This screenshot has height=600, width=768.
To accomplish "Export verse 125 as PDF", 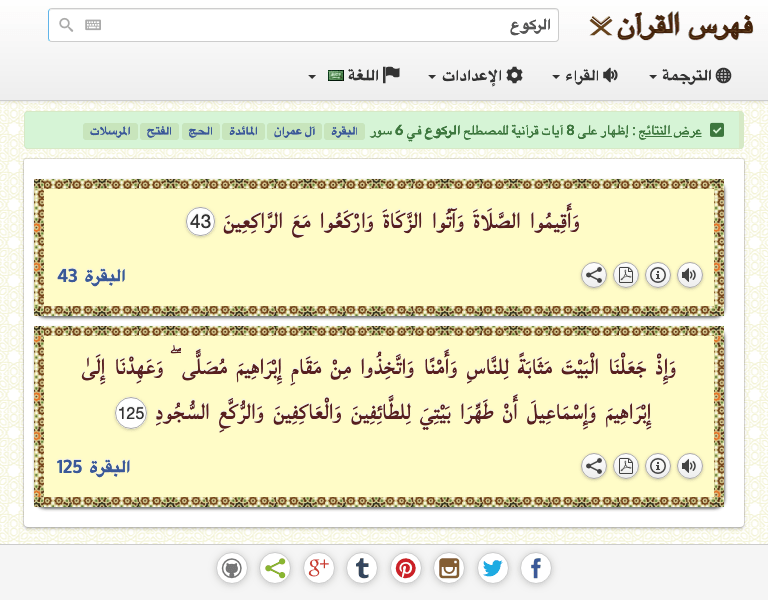I will (626, 466).
